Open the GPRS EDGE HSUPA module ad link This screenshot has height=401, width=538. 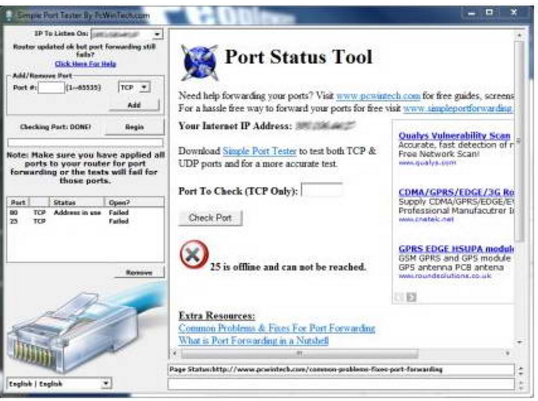(456, 249)
